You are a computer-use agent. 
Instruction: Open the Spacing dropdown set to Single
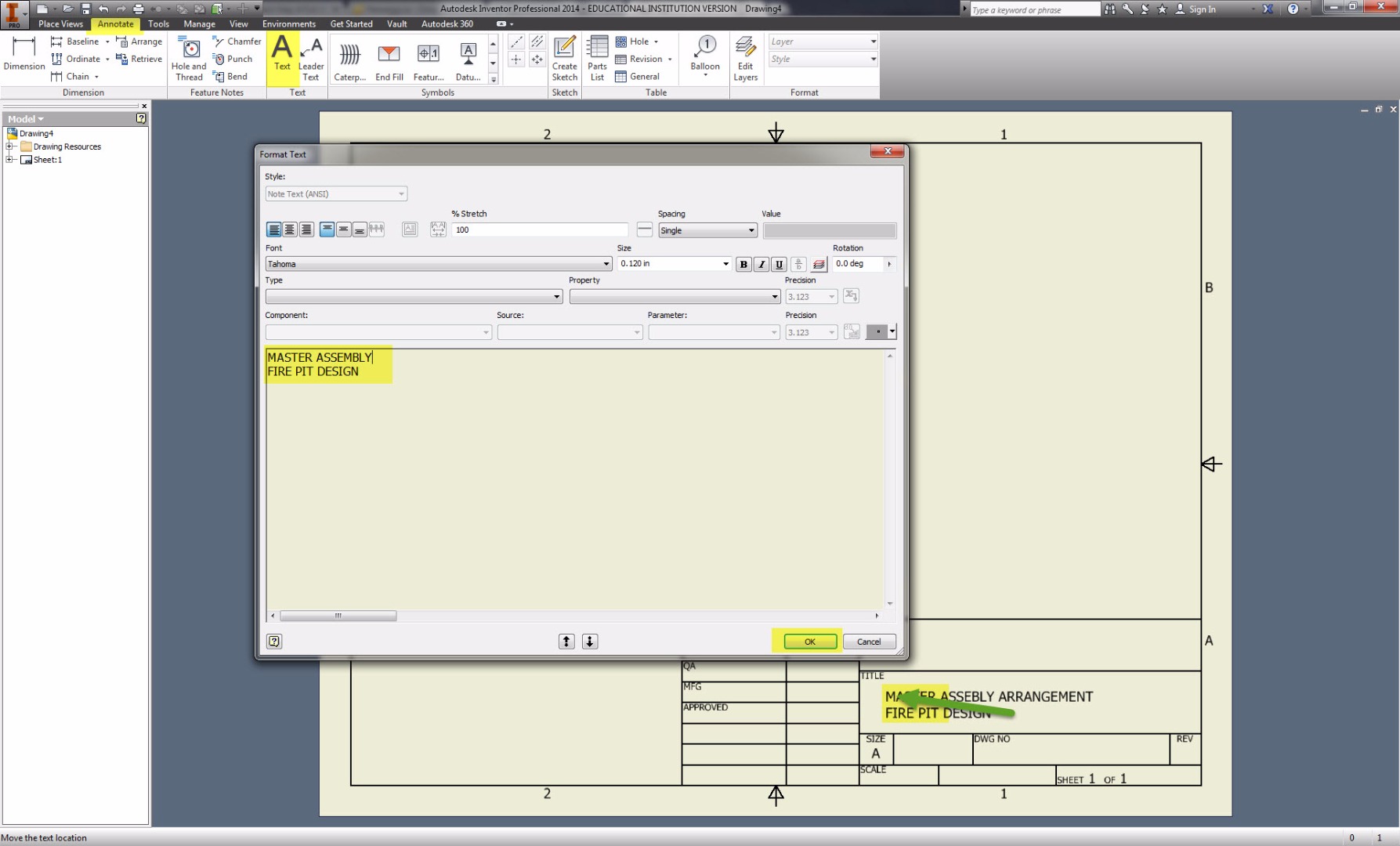(707, 230)
